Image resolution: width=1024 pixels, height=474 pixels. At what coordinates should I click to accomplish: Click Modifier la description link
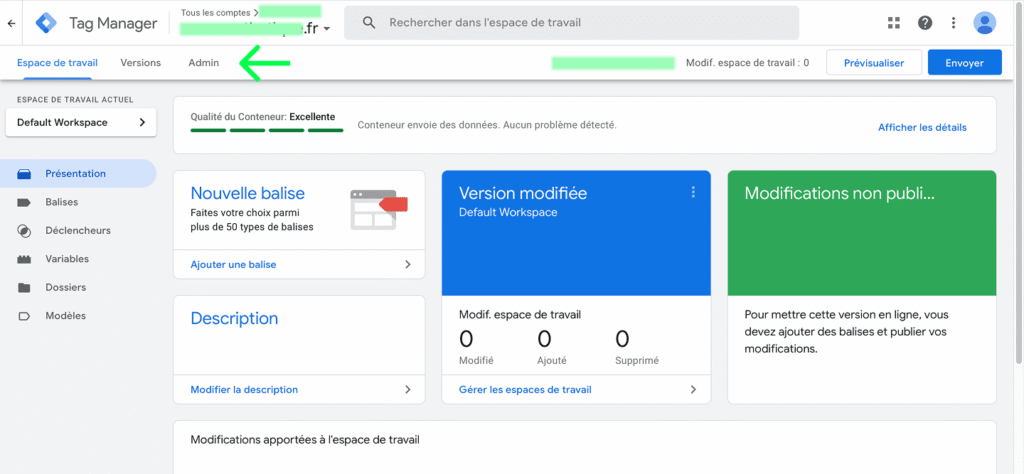tap(244, 390)
